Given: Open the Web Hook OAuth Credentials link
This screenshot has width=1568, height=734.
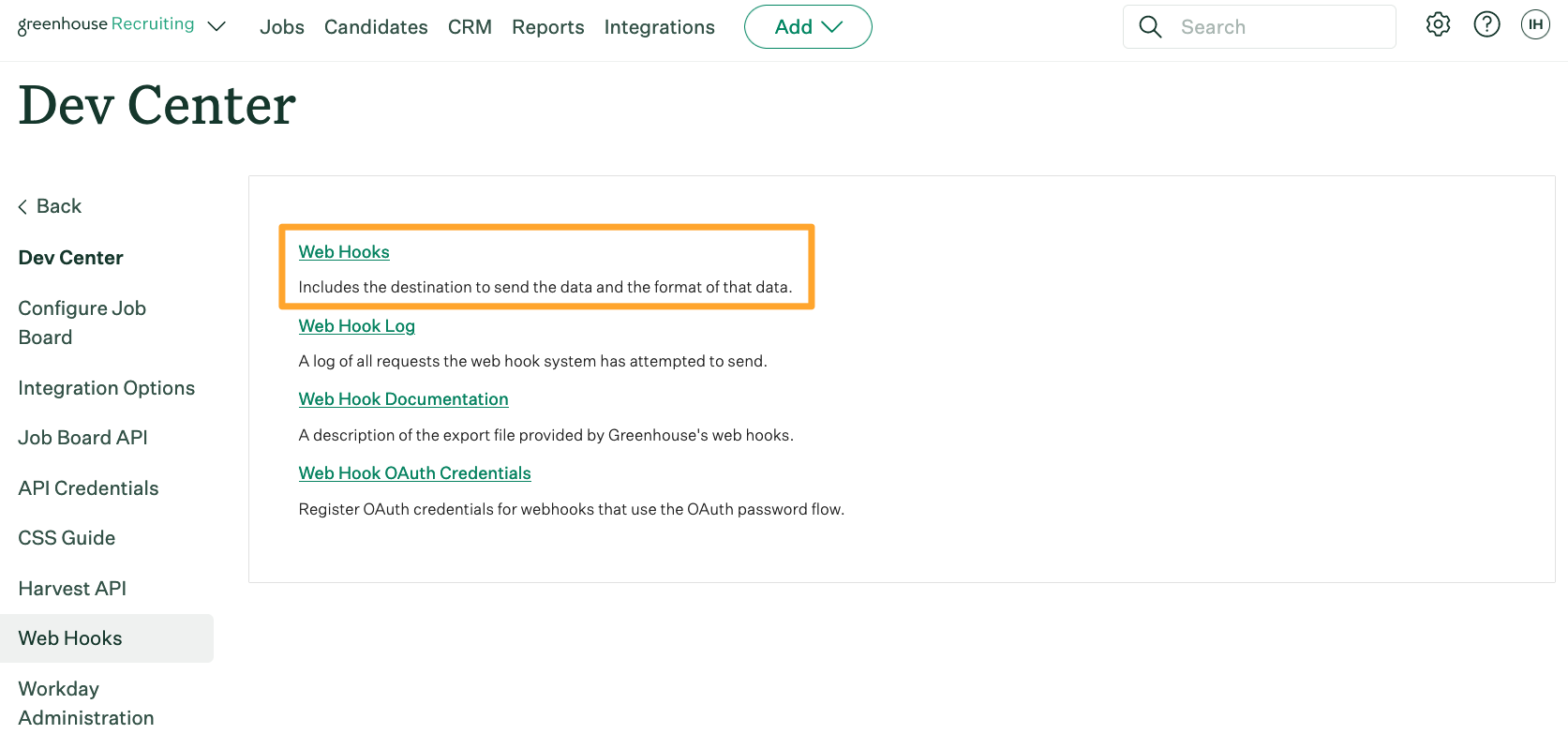Looking at the screenshot, I should (x=415, y=473).
